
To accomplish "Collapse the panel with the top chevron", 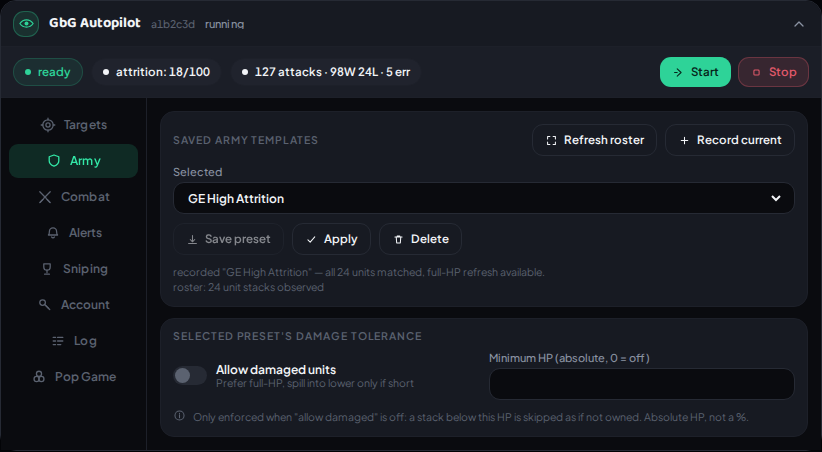I will click(798, 24).
